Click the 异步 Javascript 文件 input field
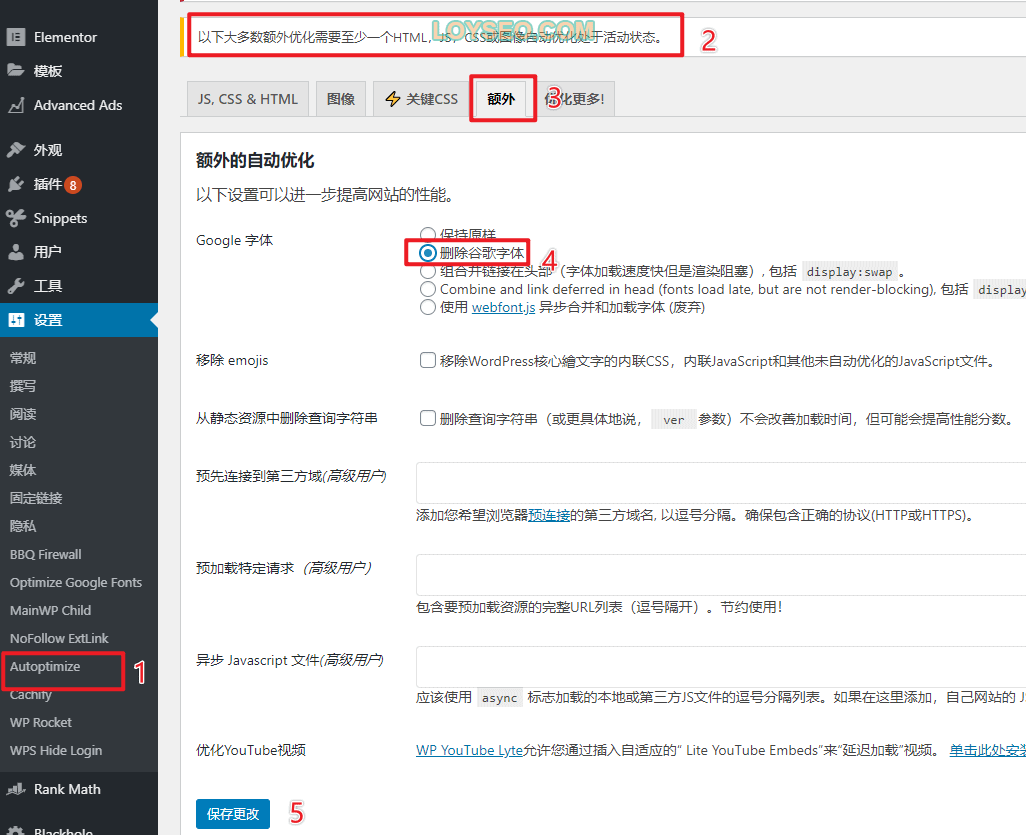Image resolution: width=1026 pixels, height=835 pixels. click(x=721, y=667)
